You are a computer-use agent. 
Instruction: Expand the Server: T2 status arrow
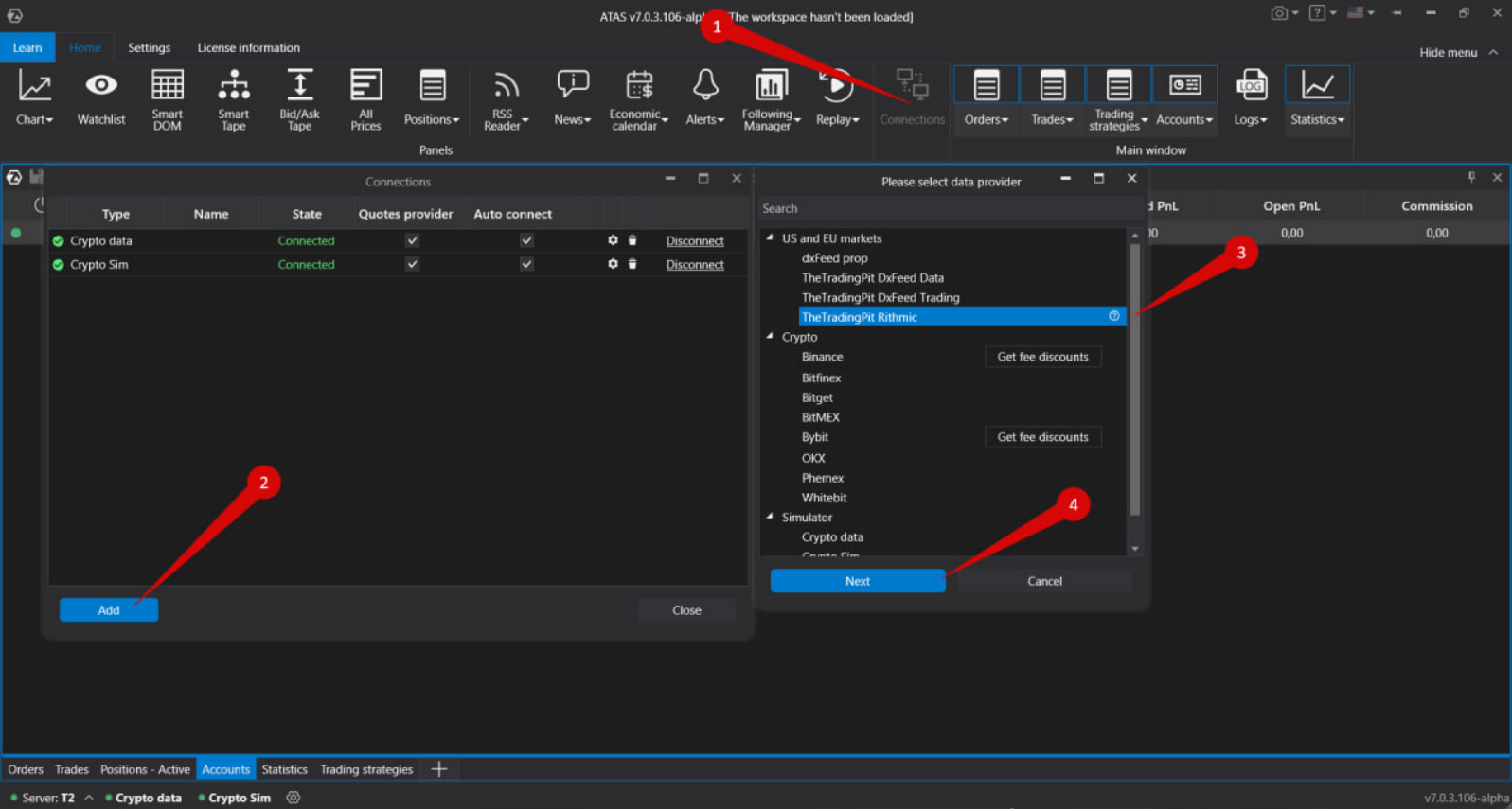(x=89, y=798)
